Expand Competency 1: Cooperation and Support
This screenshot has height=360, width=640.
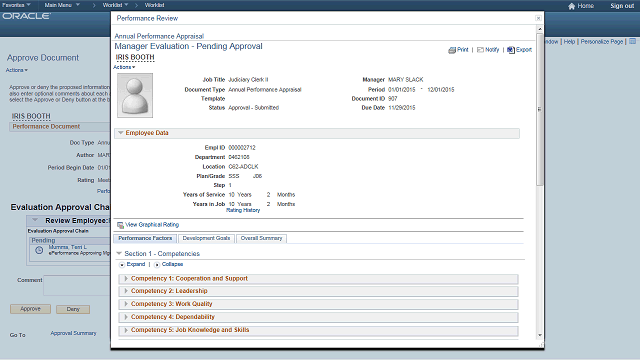point(126,278)
